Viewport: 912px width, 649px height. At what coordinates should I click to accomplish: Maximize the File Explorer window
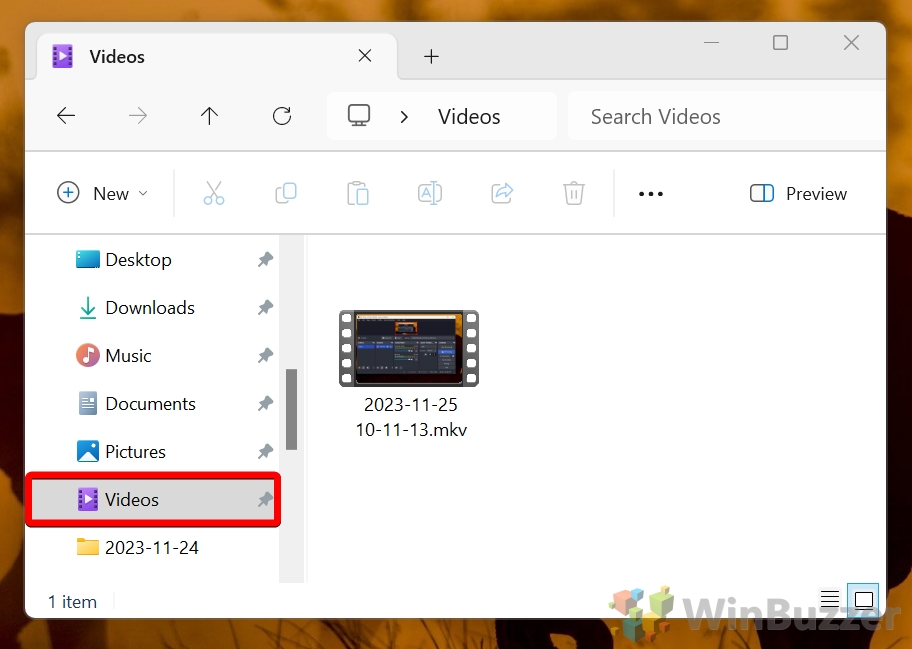coord(781,42)
